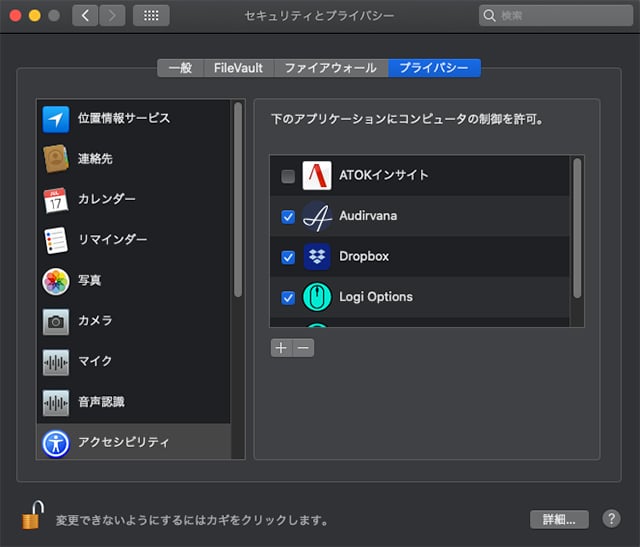
Task: Select the Audirvana app name
Action: (368, 216)
